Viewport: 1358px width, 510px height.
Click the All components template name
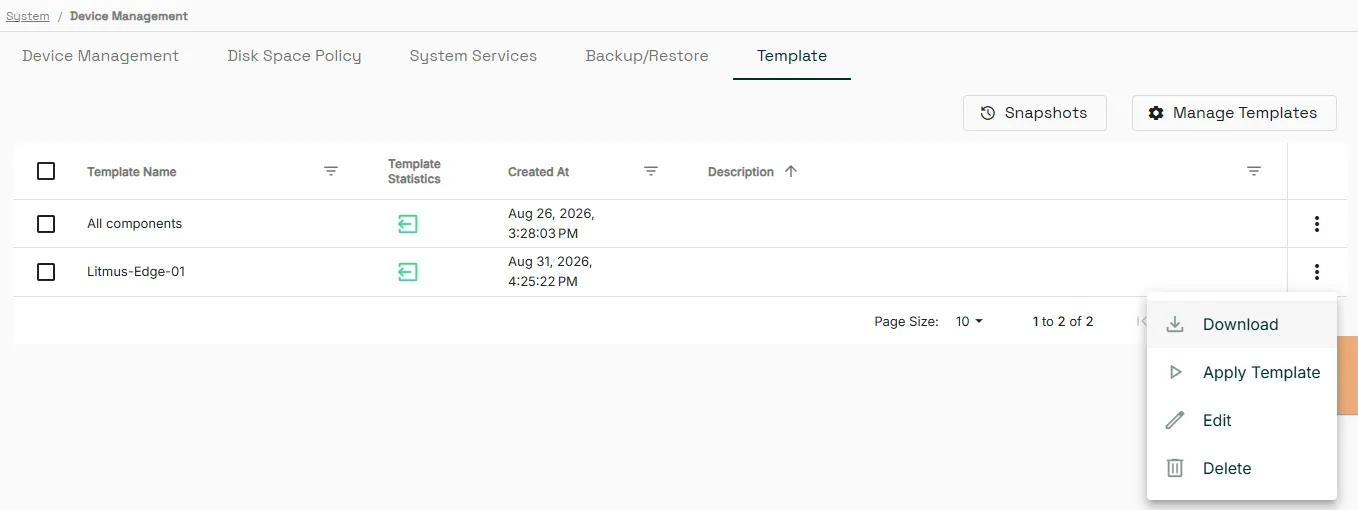tap(135, 224)
